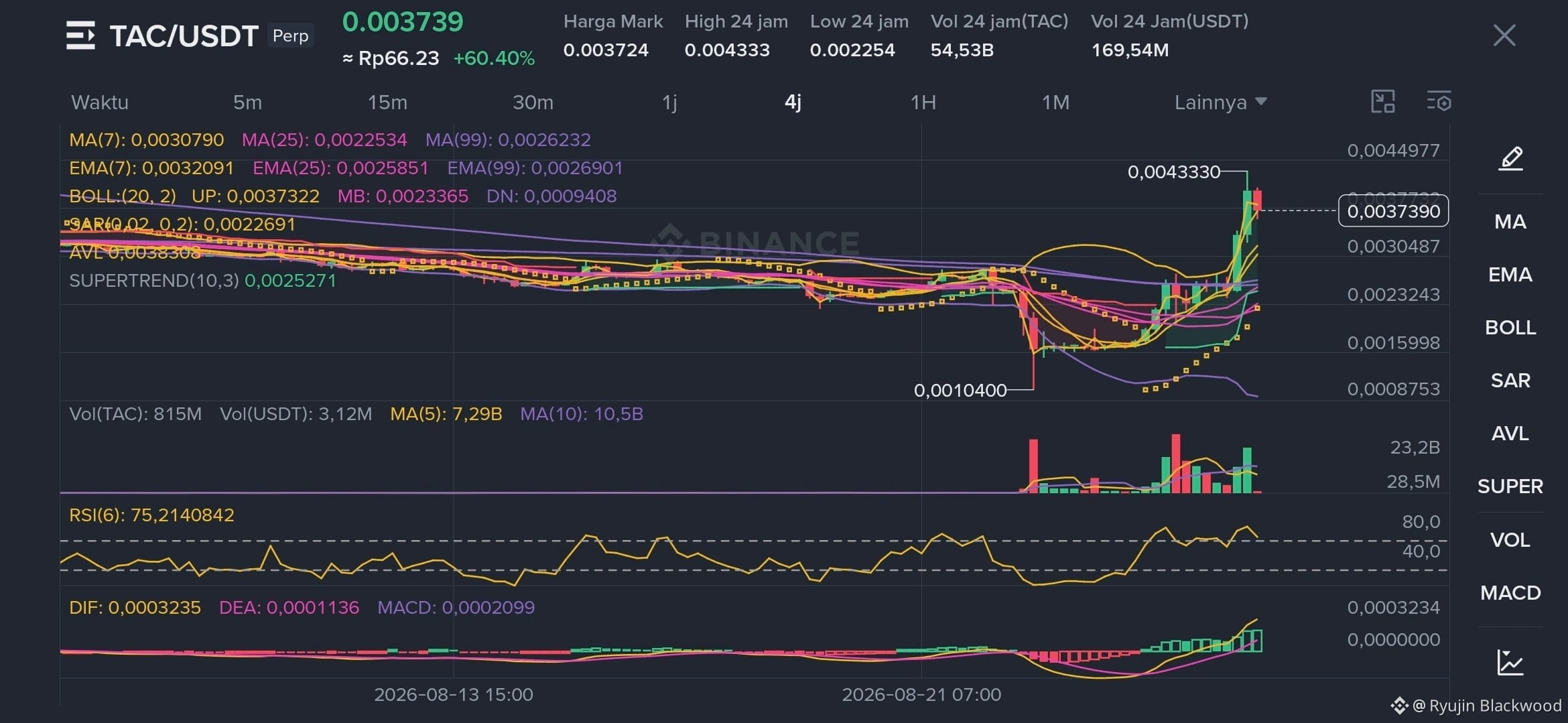Open the drawing pencil tool
This screenshot has width=1568, height=723.
pyautogui.click(x=1511, y=159)
